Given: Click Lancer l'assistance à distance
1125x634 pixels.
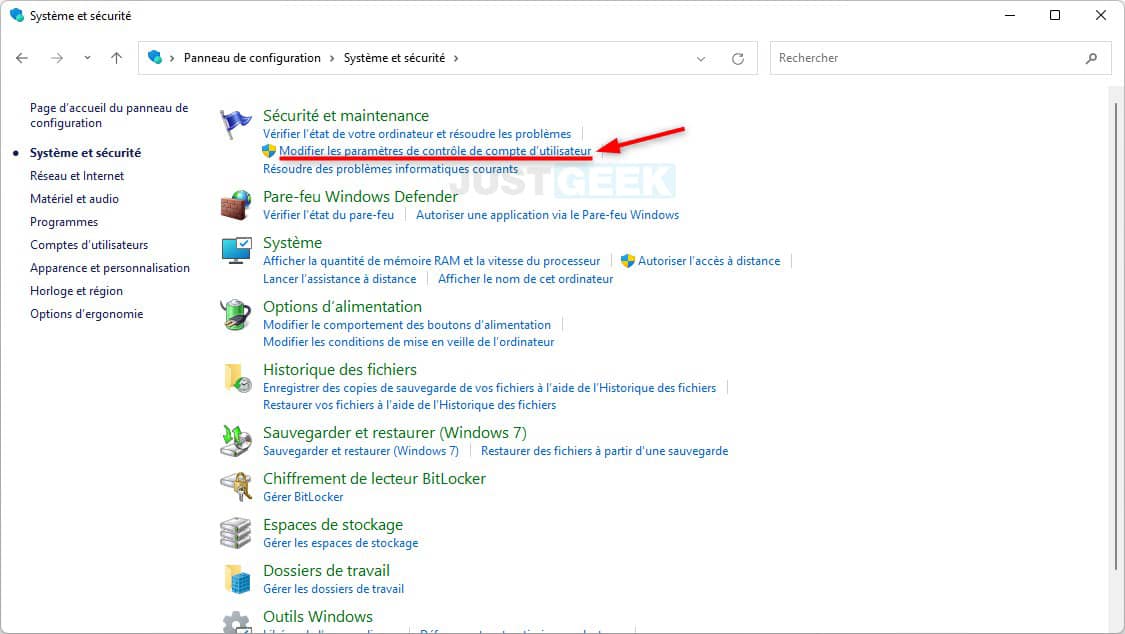Looking at the screenshot, I should coord(339,278).
